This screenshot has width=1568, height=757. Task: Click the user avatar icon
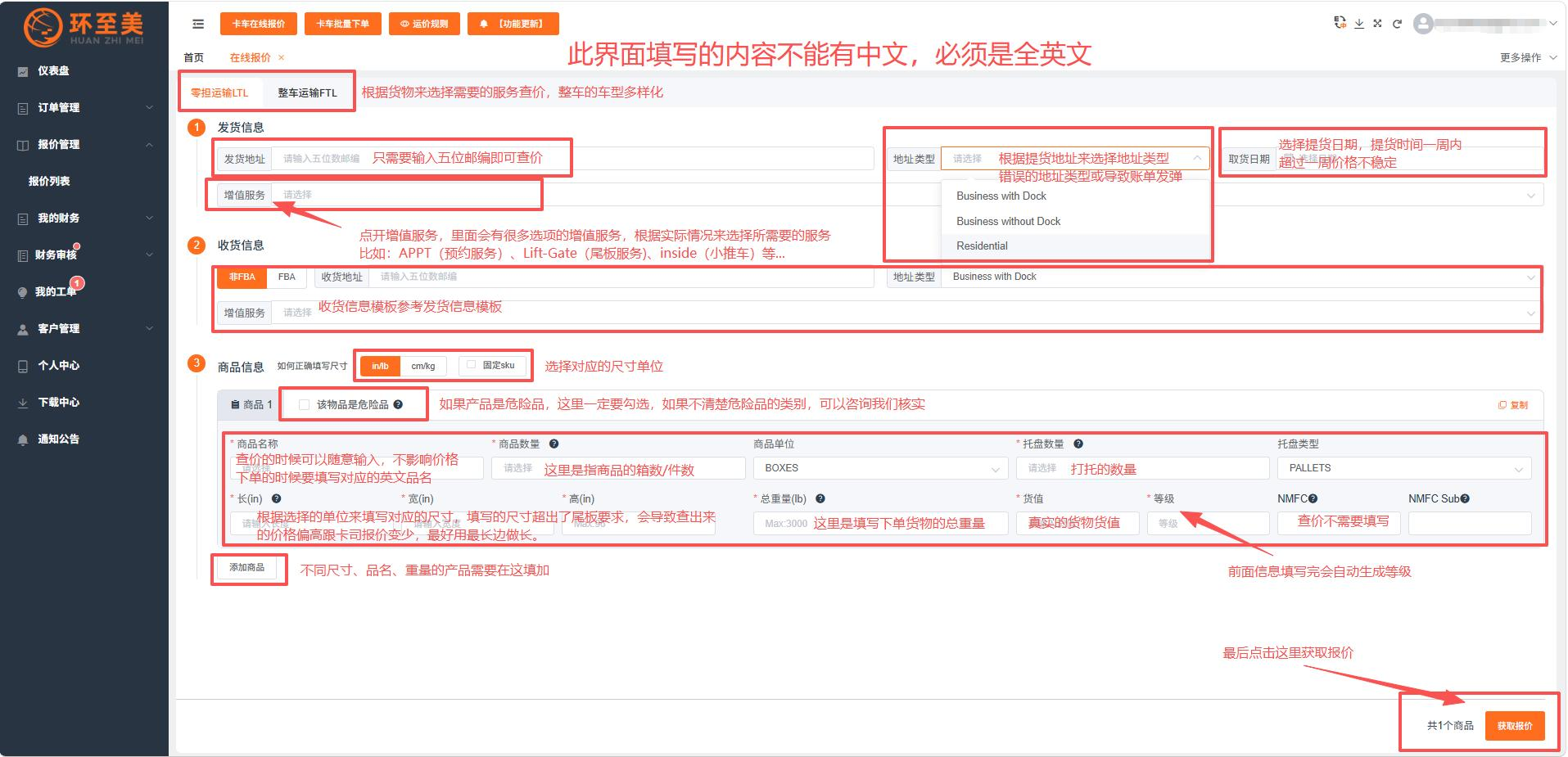click(1424, 24)
